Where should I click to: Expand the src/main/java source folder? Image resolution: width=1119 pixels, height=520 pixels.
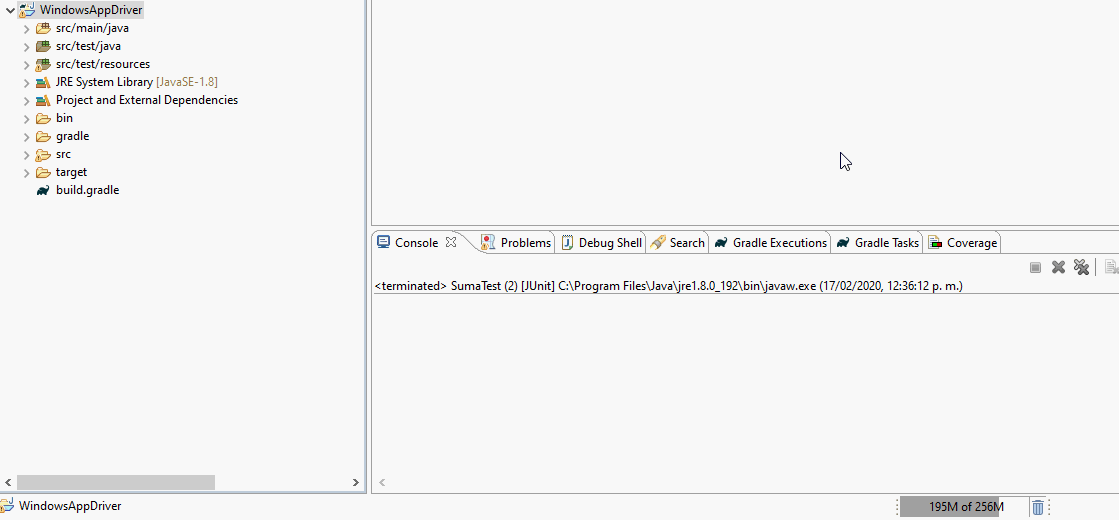click(27, 28)
